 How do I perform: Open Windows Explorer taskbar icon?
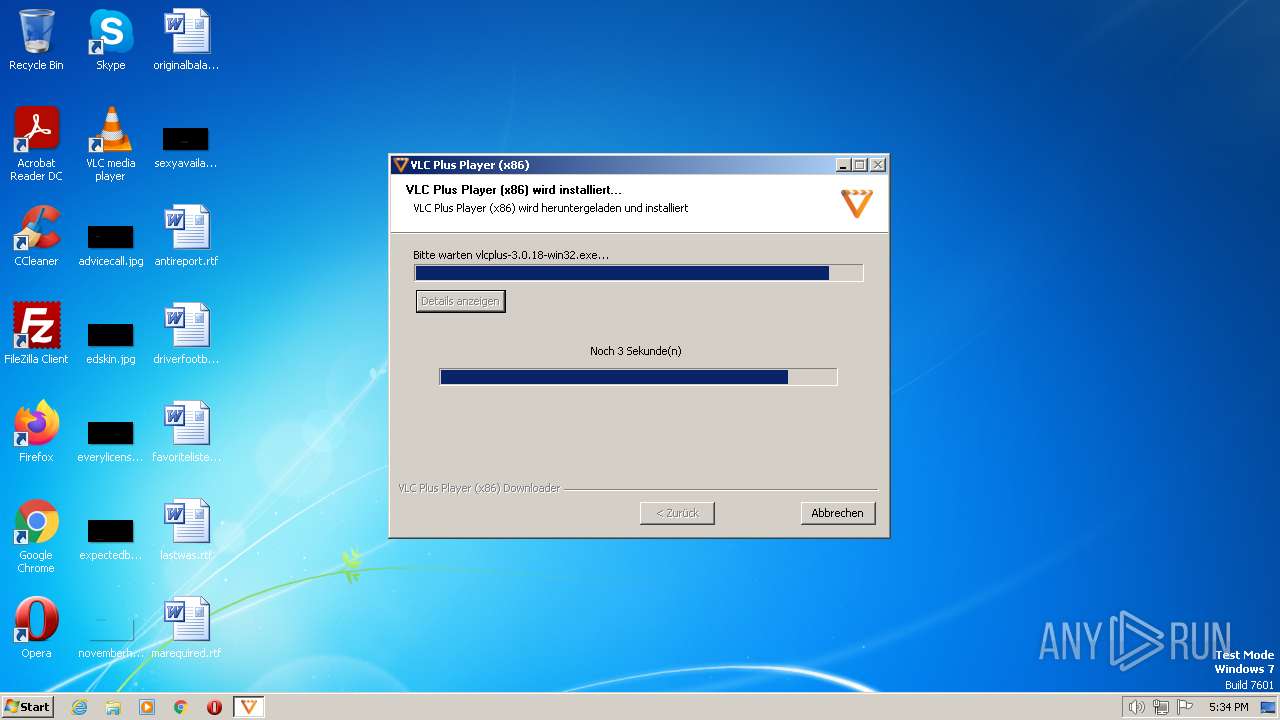point(113,707)
